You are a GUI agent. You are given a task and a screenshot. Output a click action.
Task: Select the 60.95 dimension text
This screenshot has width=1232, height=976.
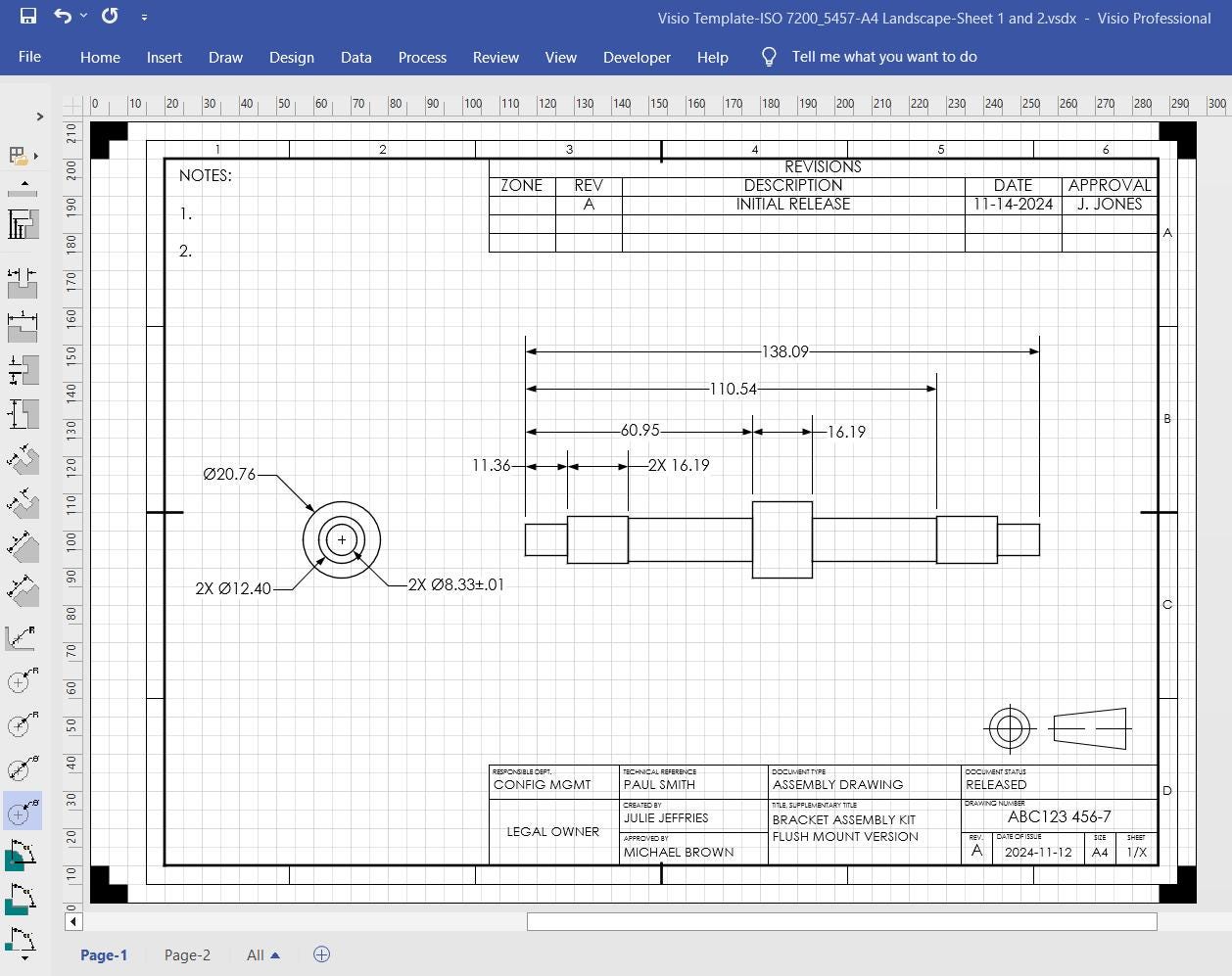click(640, 431)
